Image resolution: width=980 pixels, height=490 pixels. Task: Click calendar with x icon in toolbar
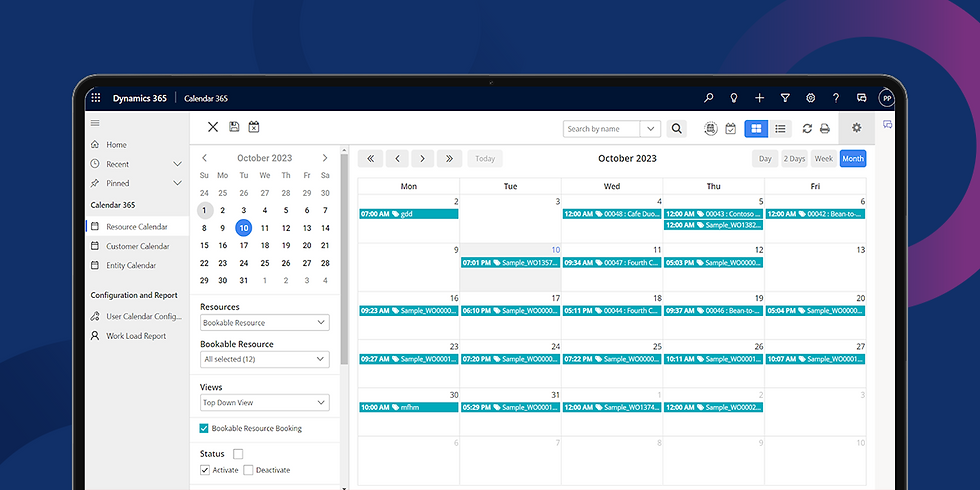point(254,127)
